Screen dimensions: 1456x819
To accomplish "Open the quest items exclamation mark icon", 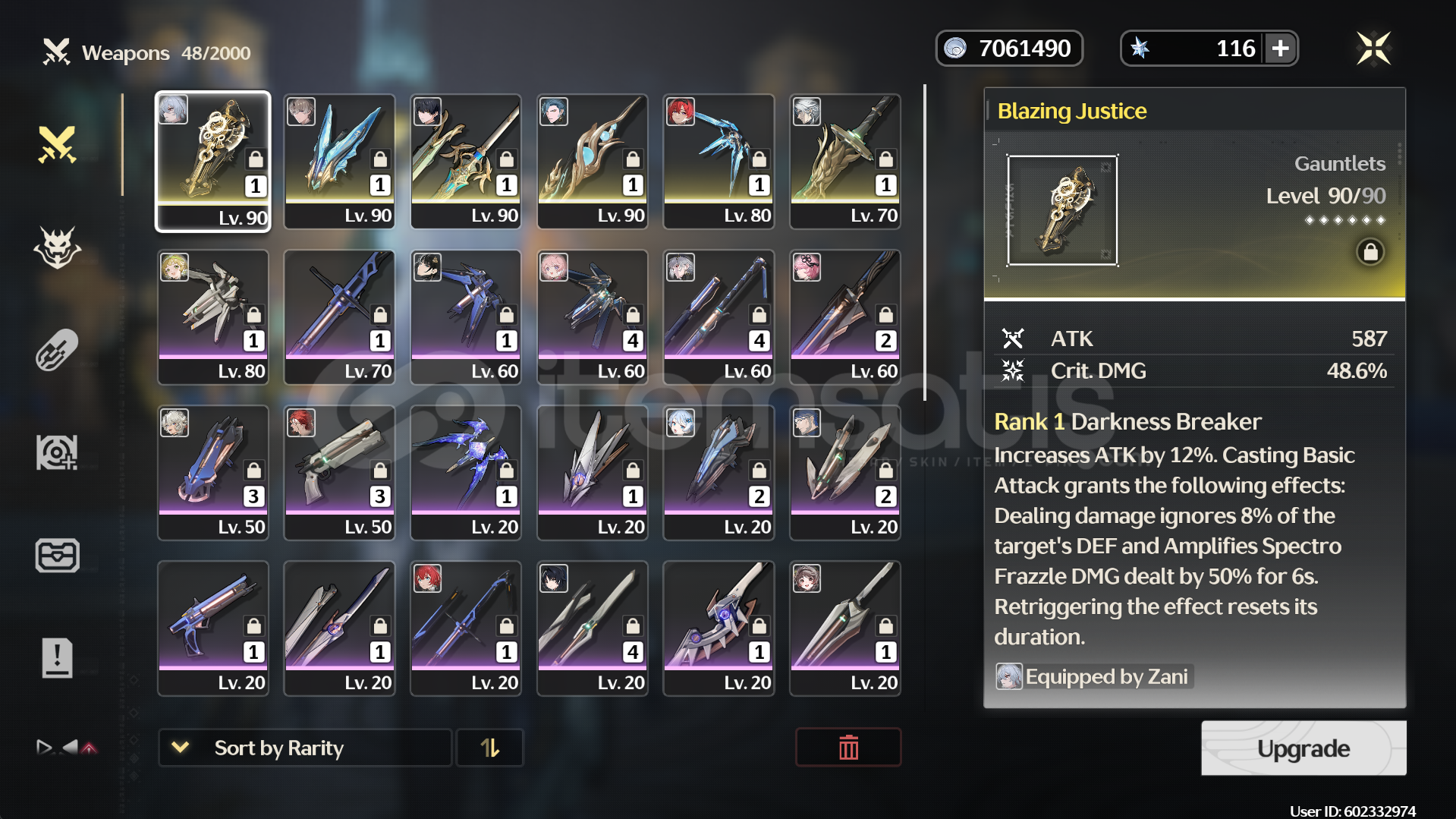I will point(58,657).
